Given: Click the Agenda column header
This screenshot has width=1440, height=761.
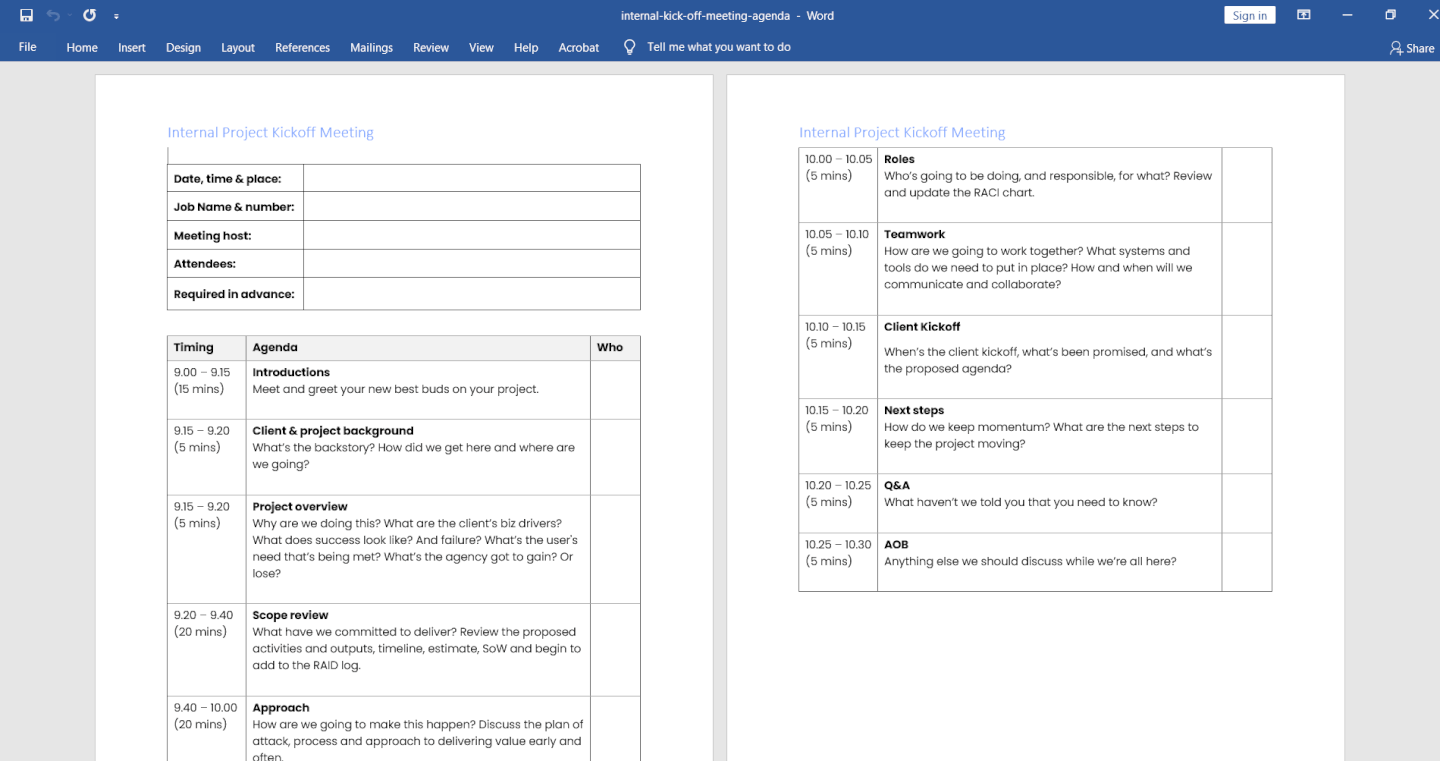Looking at the screenshot, I should pyautogui.click(x=275, y=348).
